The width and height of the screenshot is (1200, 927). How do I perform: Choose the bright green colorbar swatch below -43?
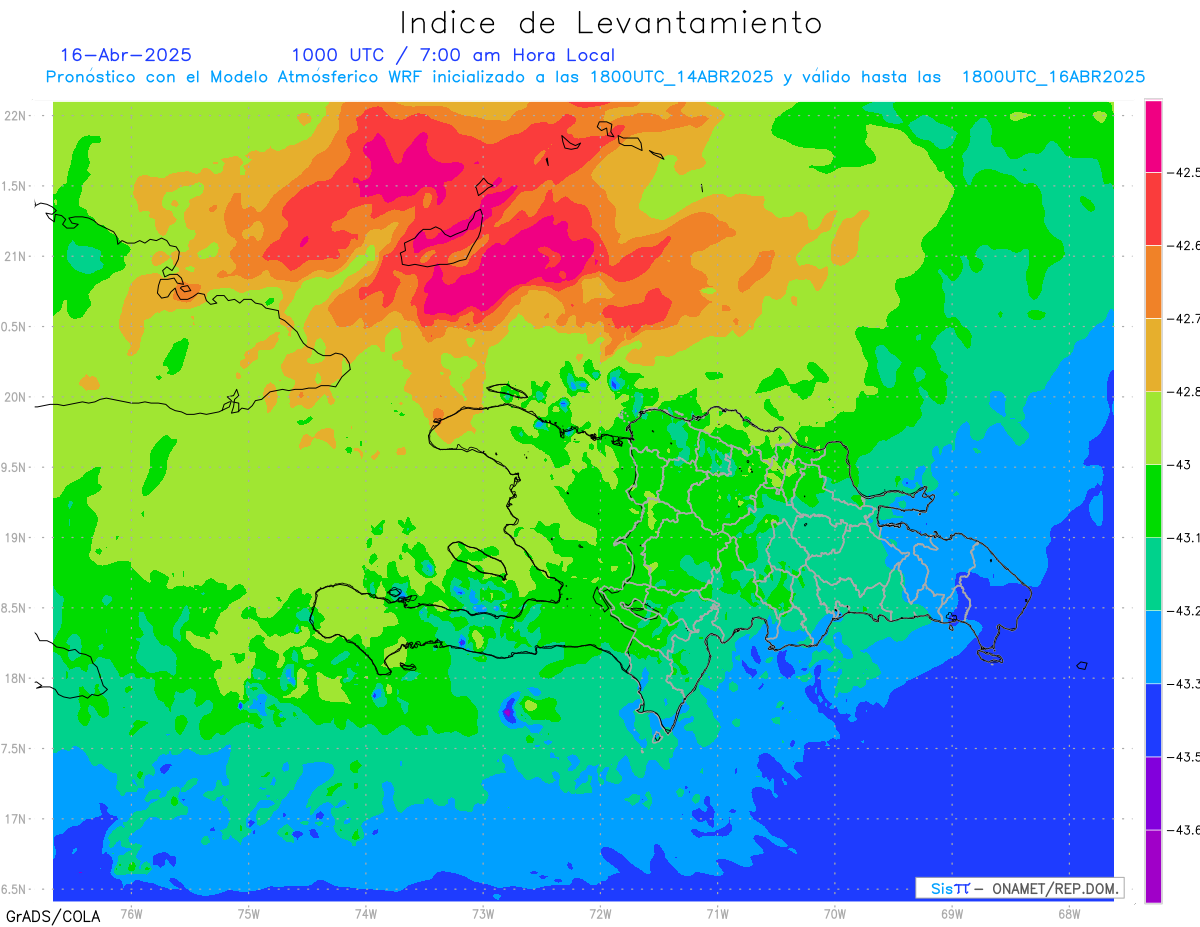tap(1153, 500)
